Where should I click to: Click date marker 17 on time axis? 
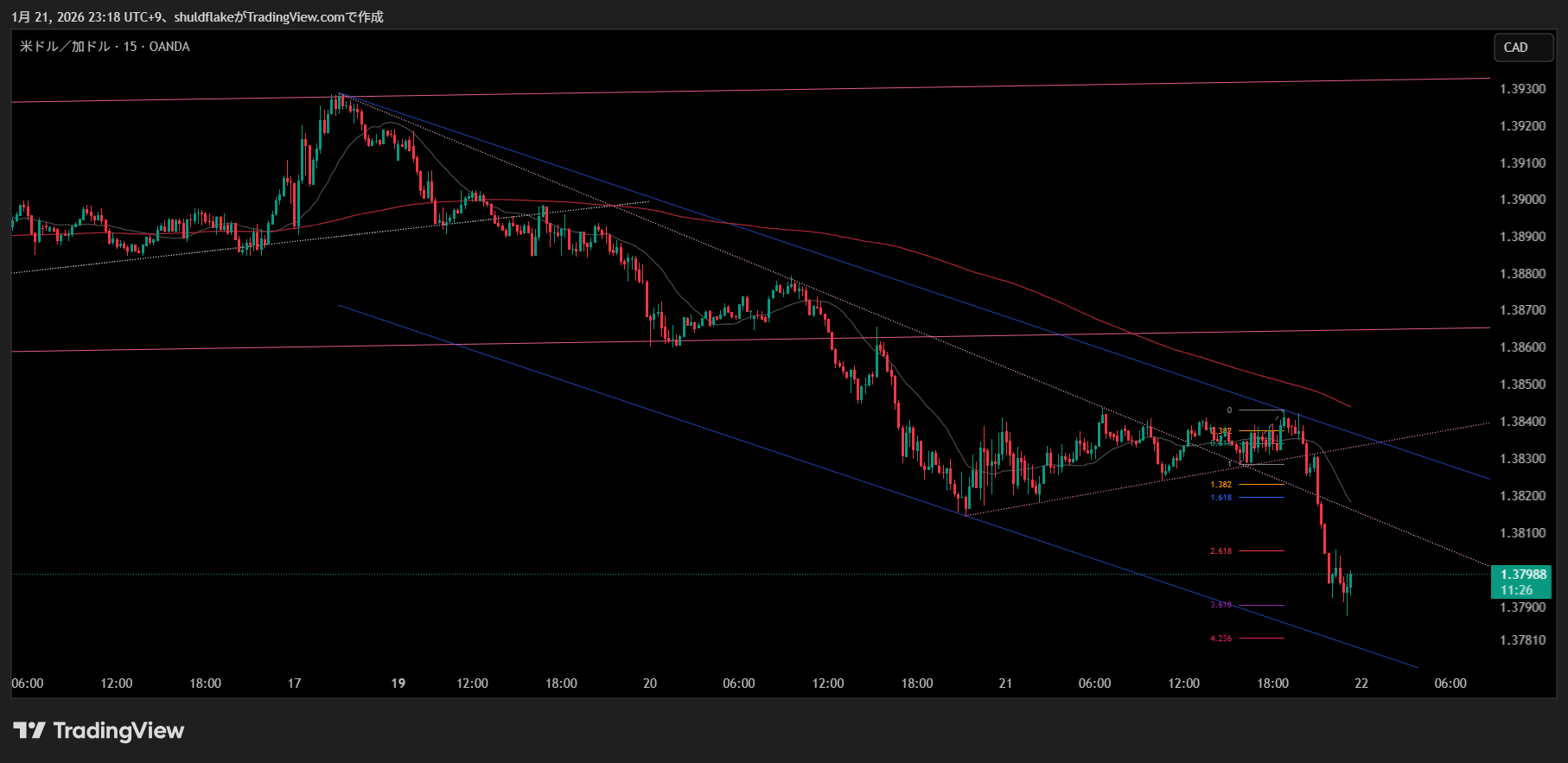pos(294,684)
